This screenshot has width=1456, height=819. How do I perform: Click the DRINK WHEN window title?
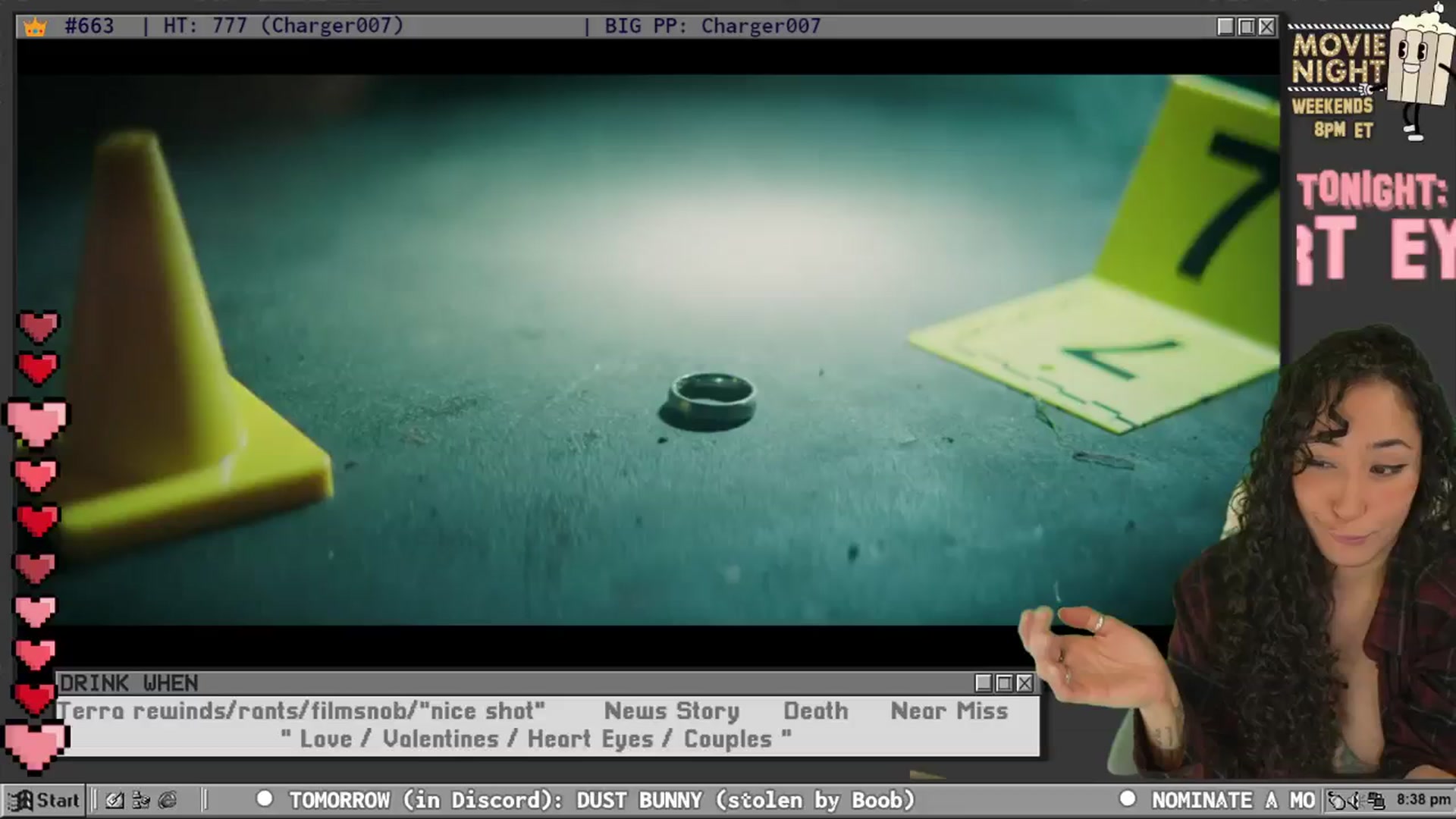(x=129, y=683)
